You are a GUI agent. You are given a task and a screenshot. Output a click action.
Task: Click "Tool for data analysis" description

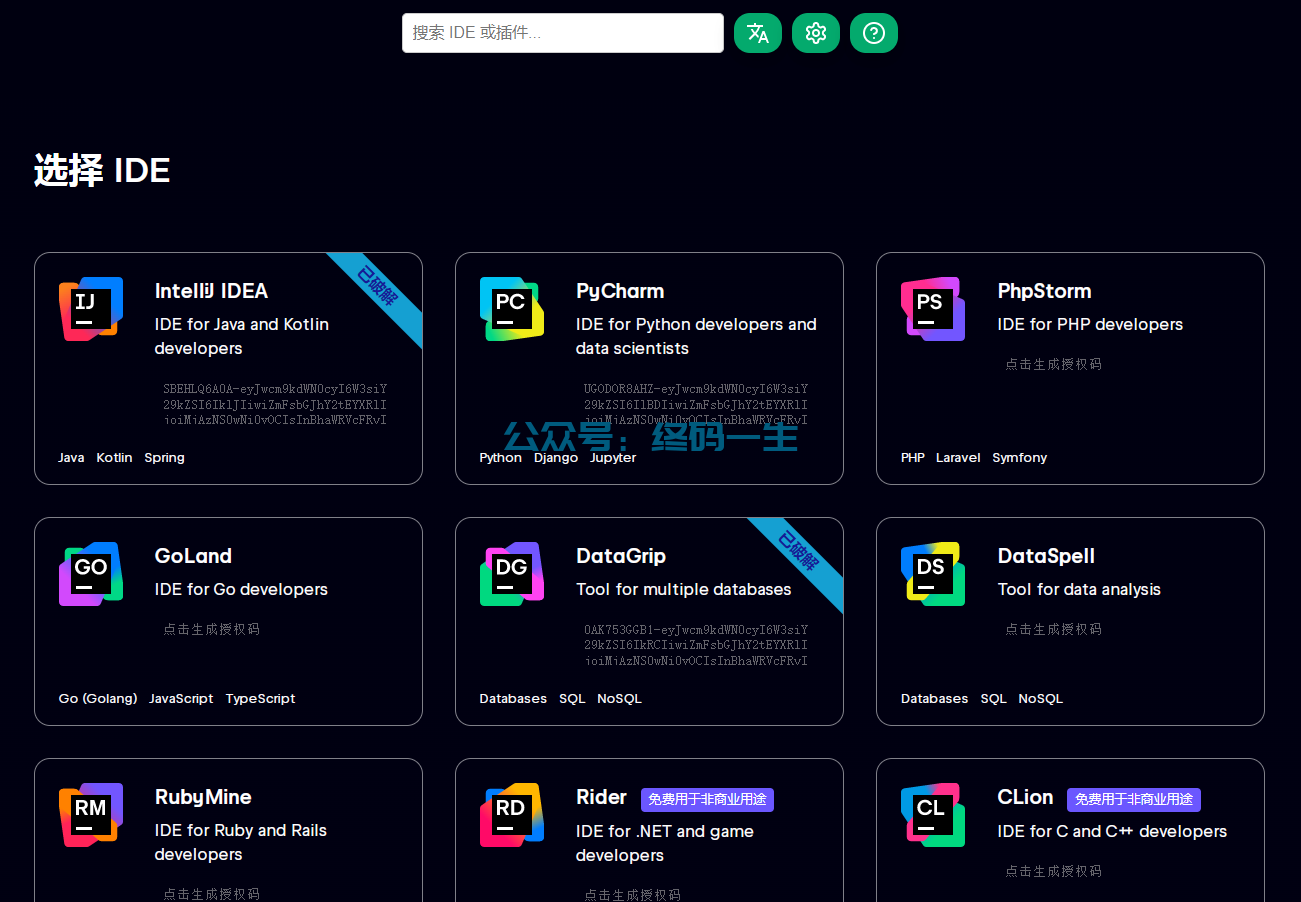tap(1079, 589)
